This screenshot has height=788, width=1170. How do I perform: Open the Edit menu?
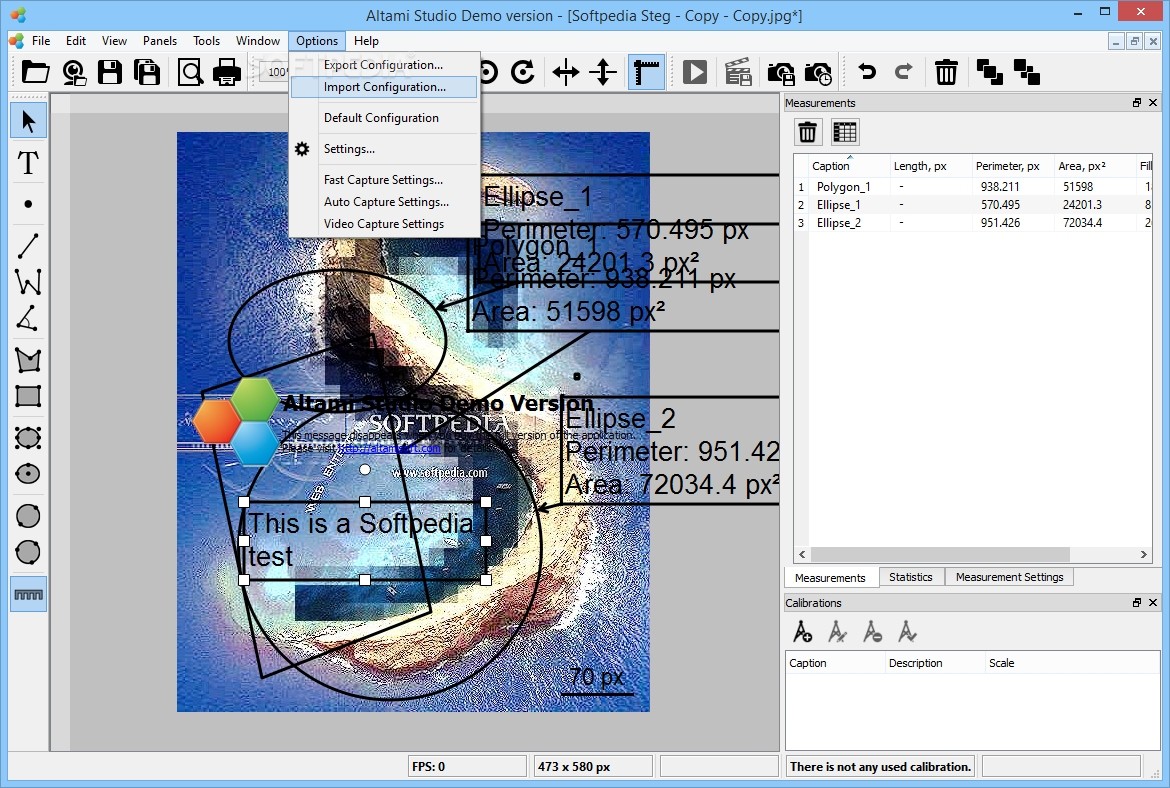click(75, 41)
